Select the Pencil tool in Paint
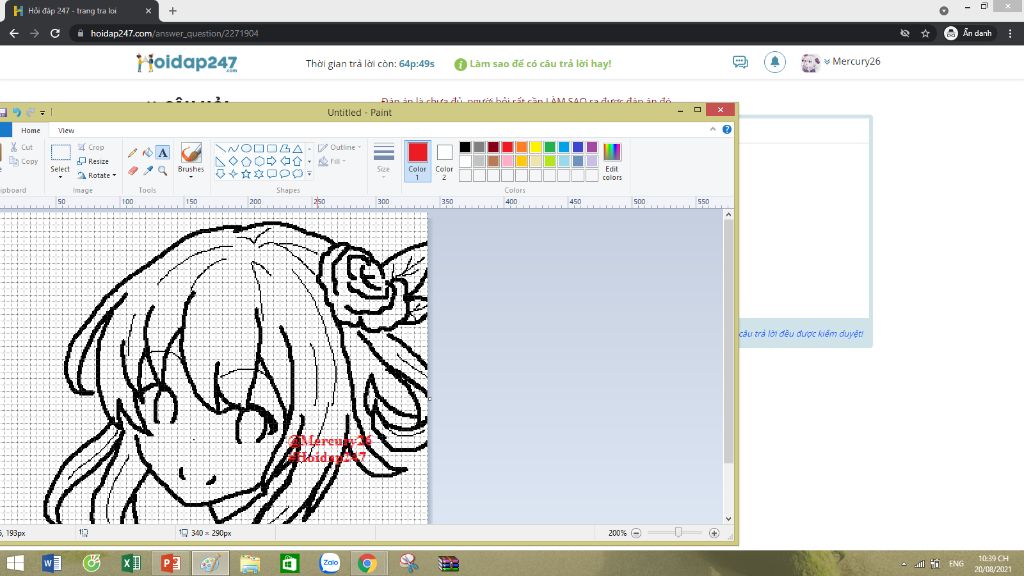The image size is (1024, 576). [133, 153]
